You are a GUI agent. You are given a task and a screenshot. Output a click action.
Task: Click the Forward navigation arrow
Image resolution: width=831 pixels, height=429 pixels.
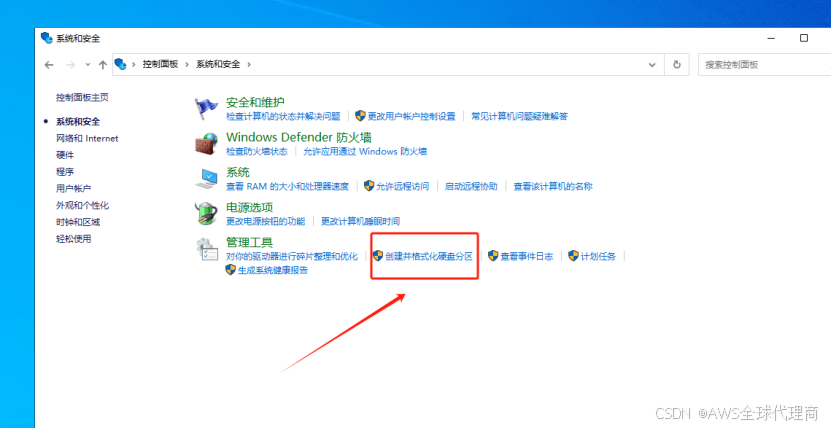pos(70,65)
